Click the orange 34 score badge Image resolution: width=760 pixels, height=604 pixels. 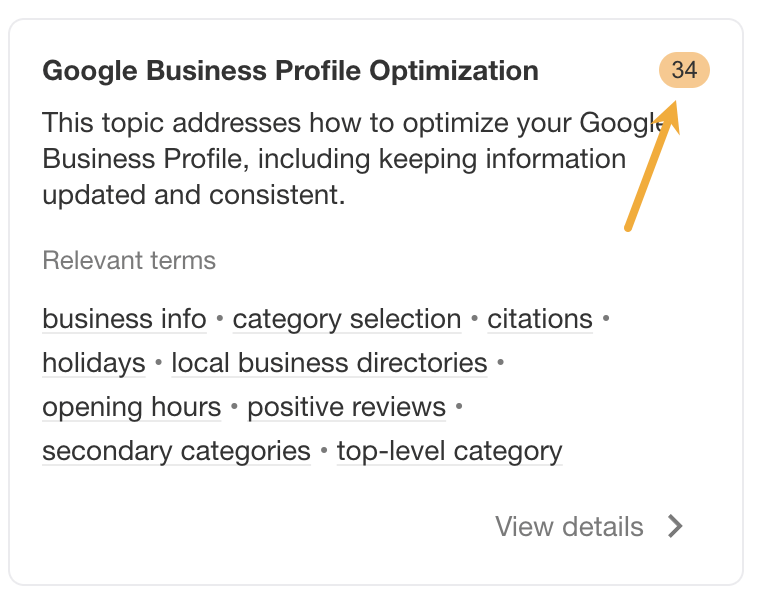[684, 71]
